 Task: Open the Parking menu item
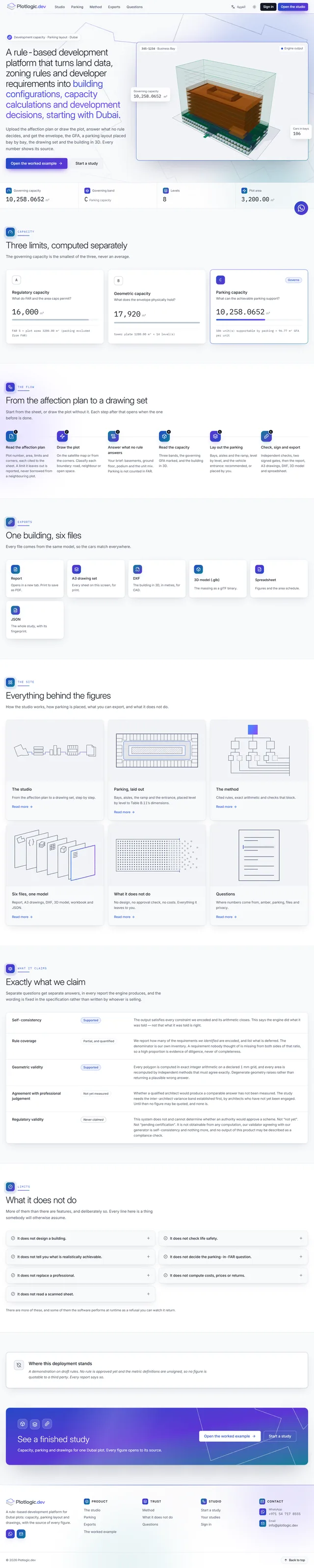(78, 7)
